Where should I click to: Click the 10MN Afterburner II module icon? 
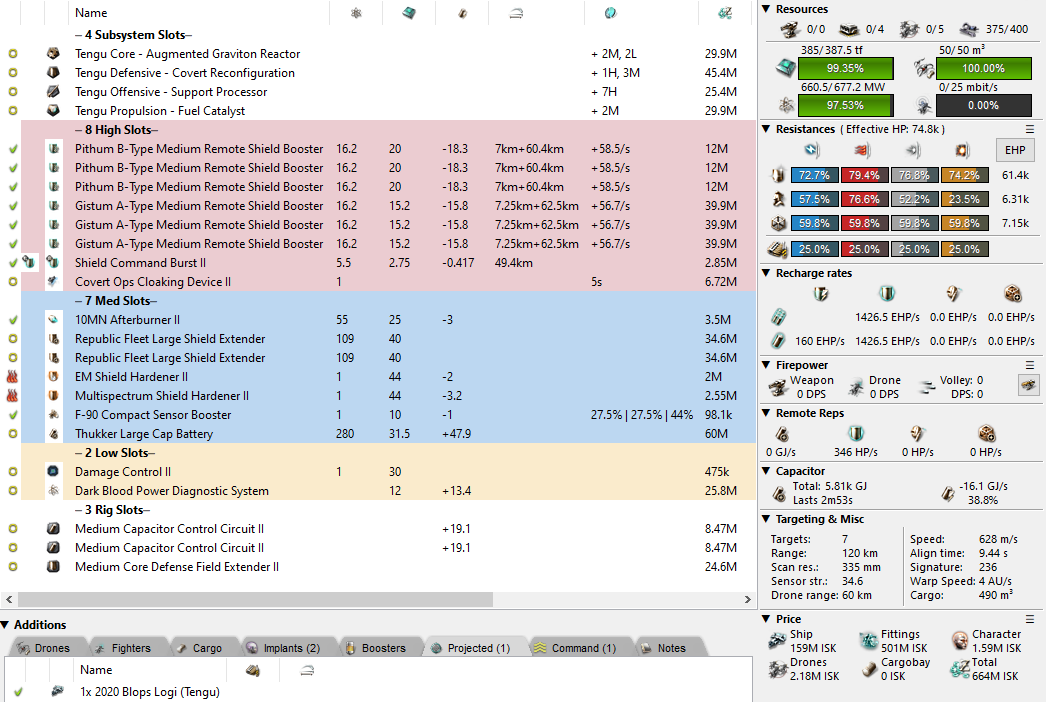click(53, 320)
